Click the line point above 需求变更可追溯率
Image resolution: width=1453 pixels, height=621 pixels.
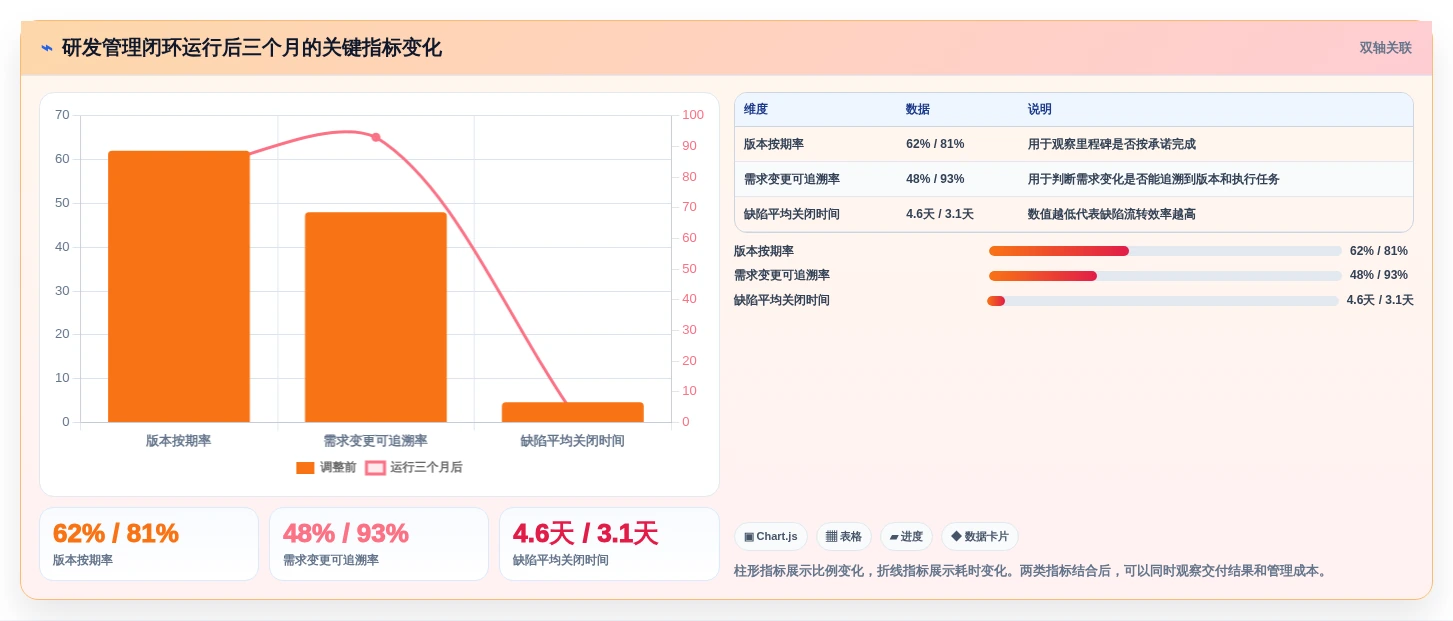click(x=376, y=137)
